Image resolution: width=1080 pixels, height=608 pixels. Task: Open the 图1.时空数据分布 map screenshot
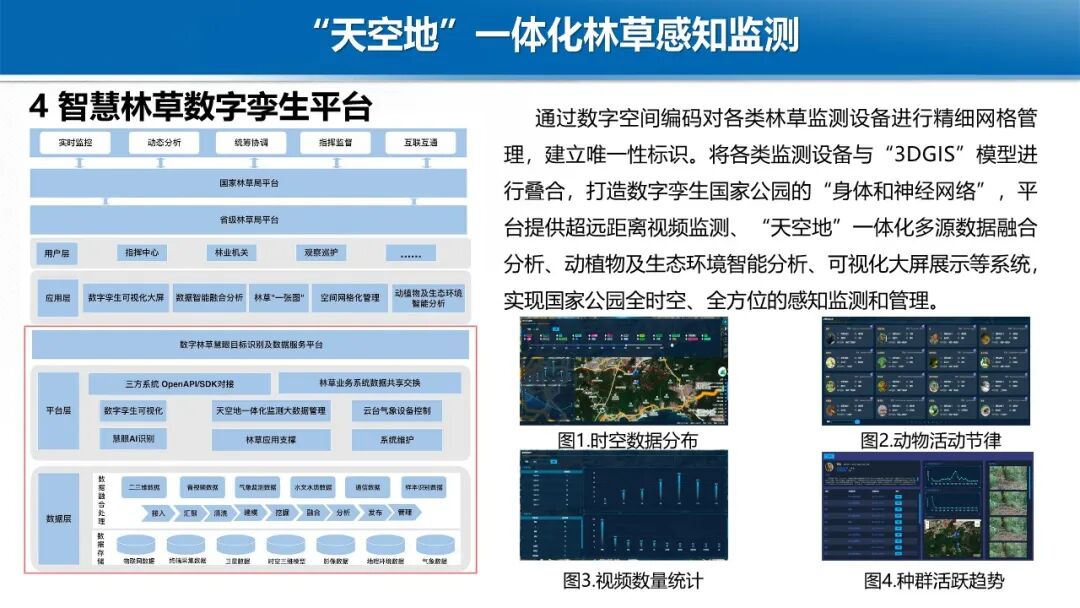pyautogui.click(x=623, y=372)
